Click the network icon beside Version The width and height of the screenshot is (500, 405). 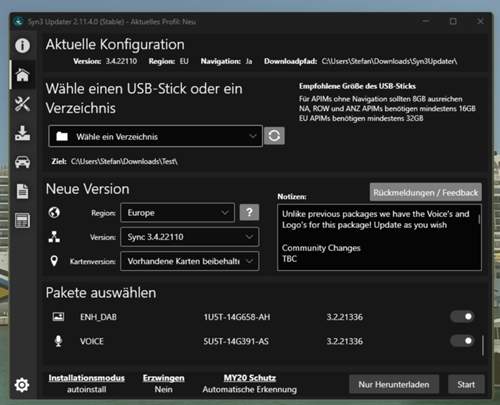tap(54, 237)
